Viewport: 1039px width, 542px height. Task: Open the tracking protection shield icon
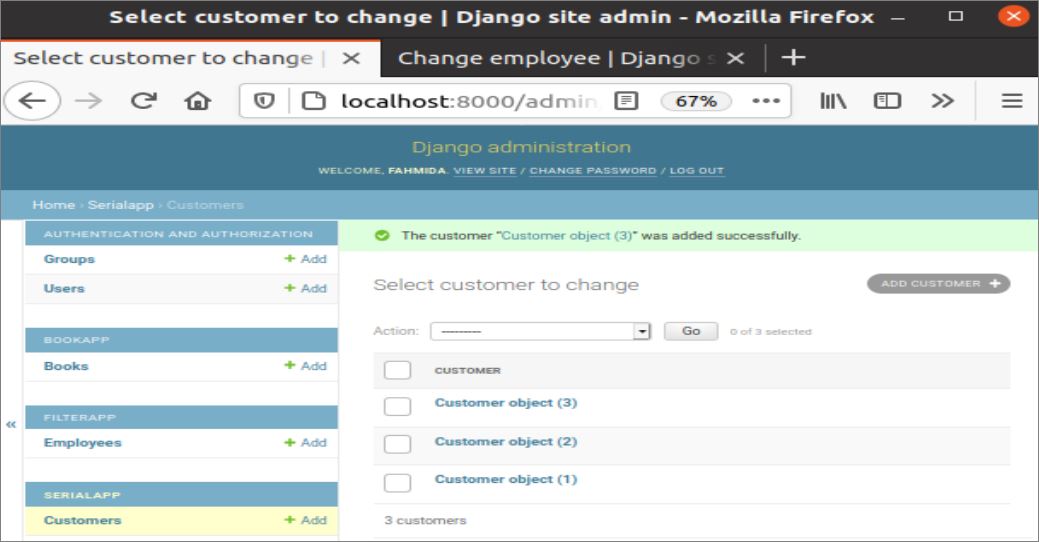tap(264, 101)
